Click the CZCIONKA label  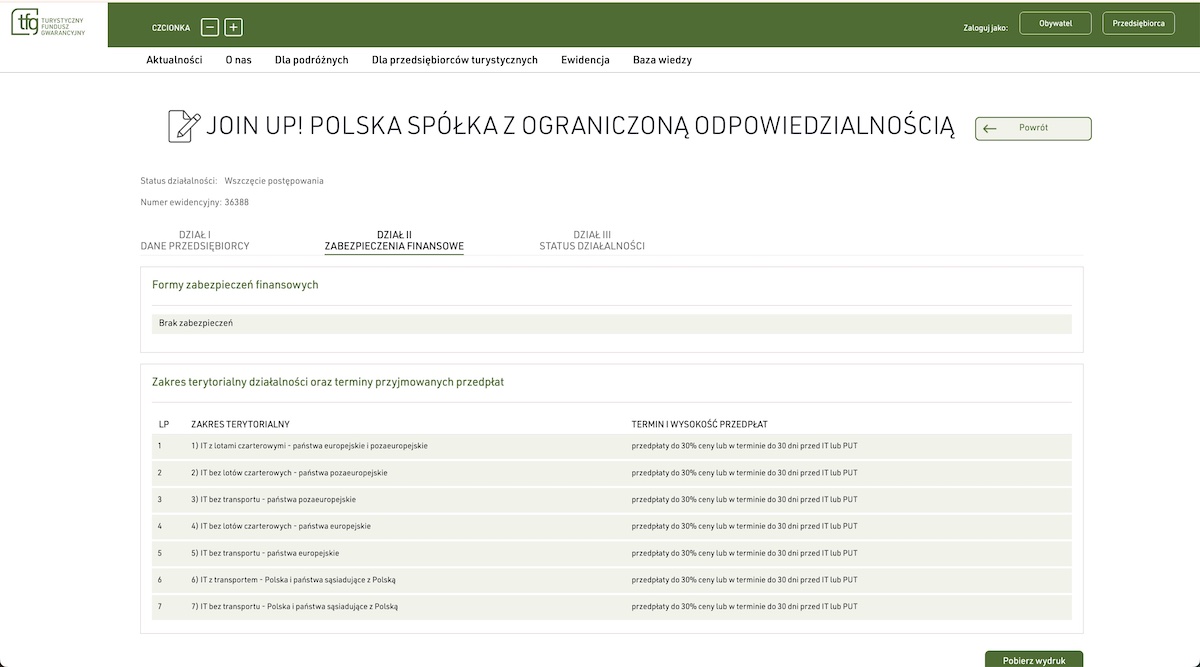pyautogui.click(x=171, y=28)
